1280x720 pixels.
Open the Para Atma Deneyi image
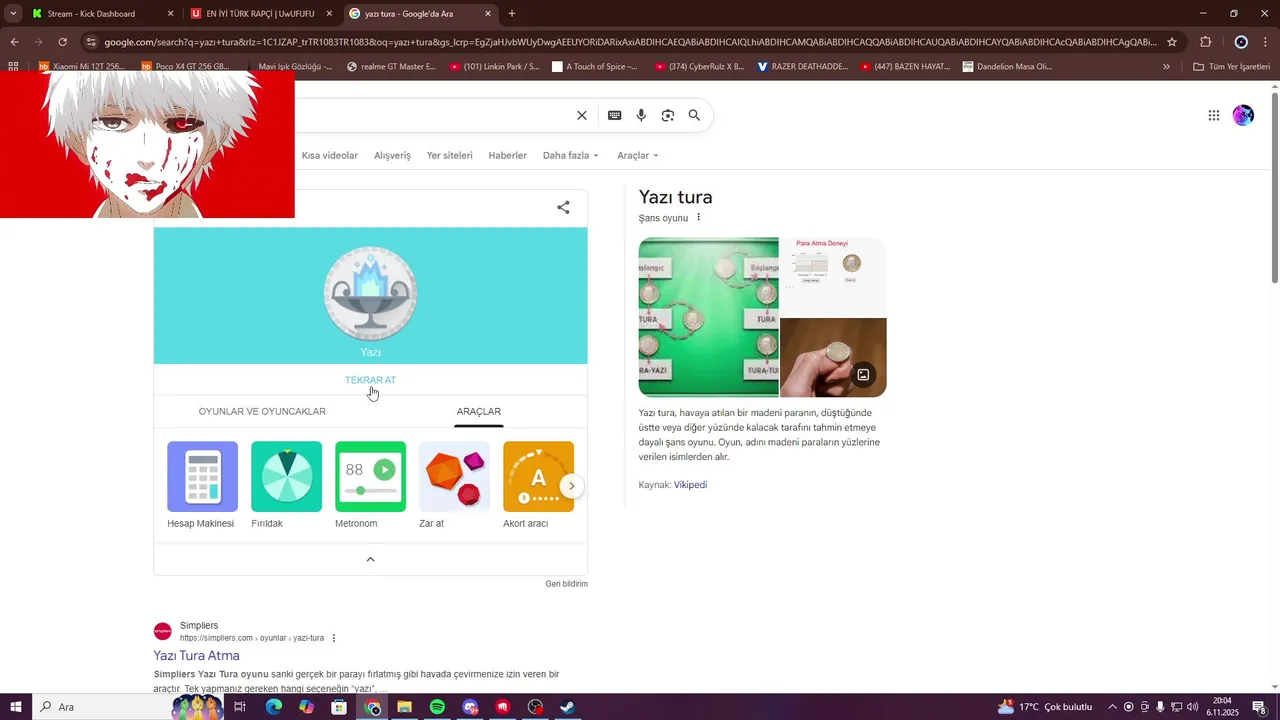833,276
